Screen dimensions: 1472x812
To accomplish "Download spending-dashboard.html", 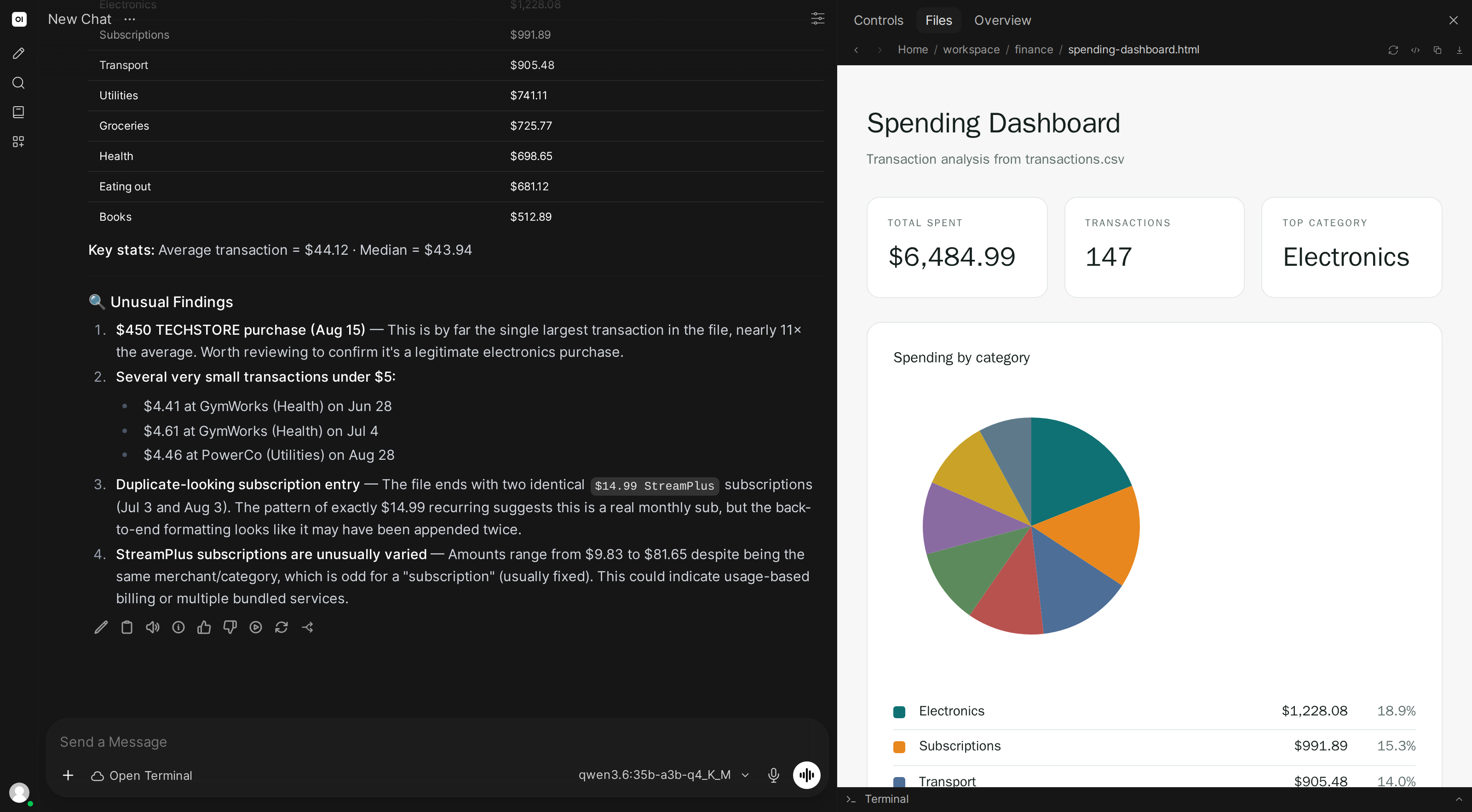I will click(1459, 50).
